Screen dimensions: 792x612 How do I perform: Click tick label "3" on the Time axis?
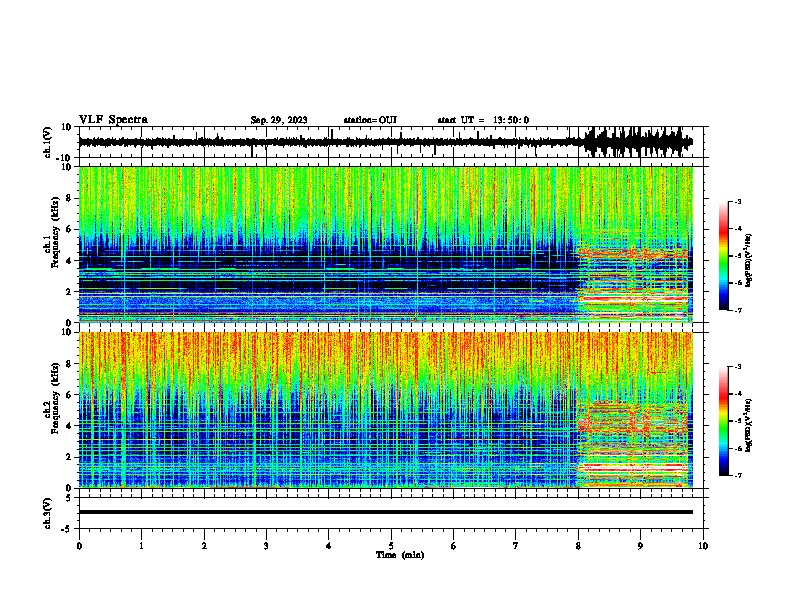[266, 546]
